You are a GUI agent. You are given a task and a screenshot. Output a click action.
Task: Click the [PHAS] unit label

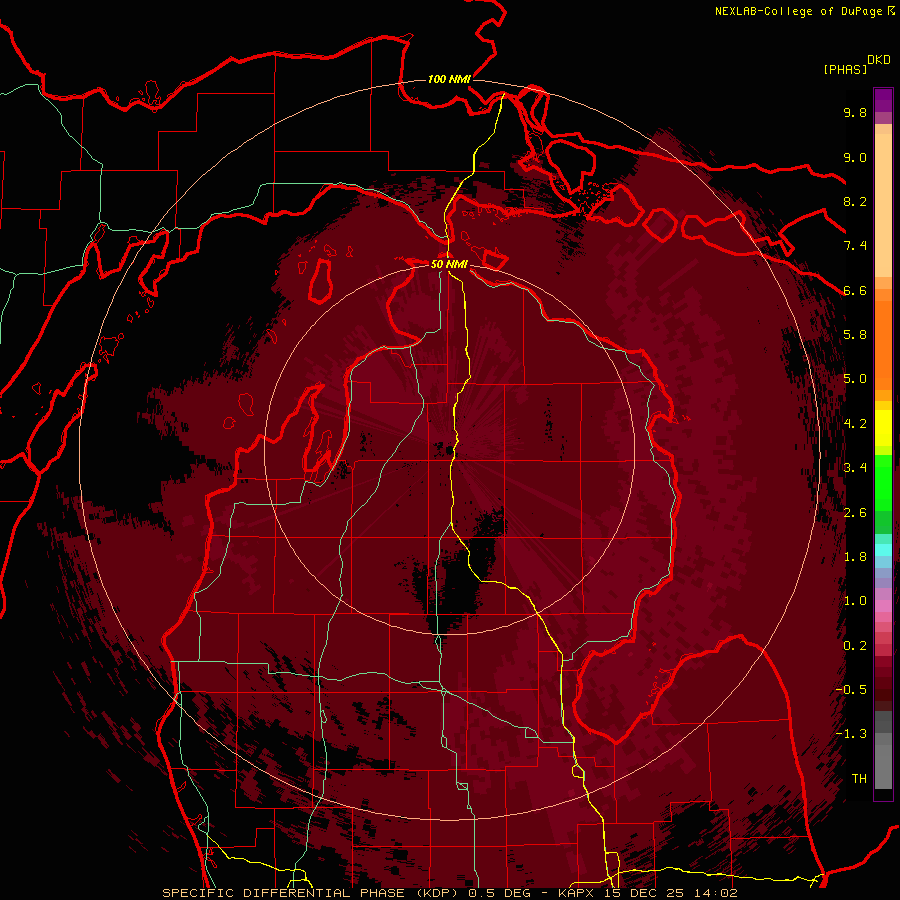(845, 69)
